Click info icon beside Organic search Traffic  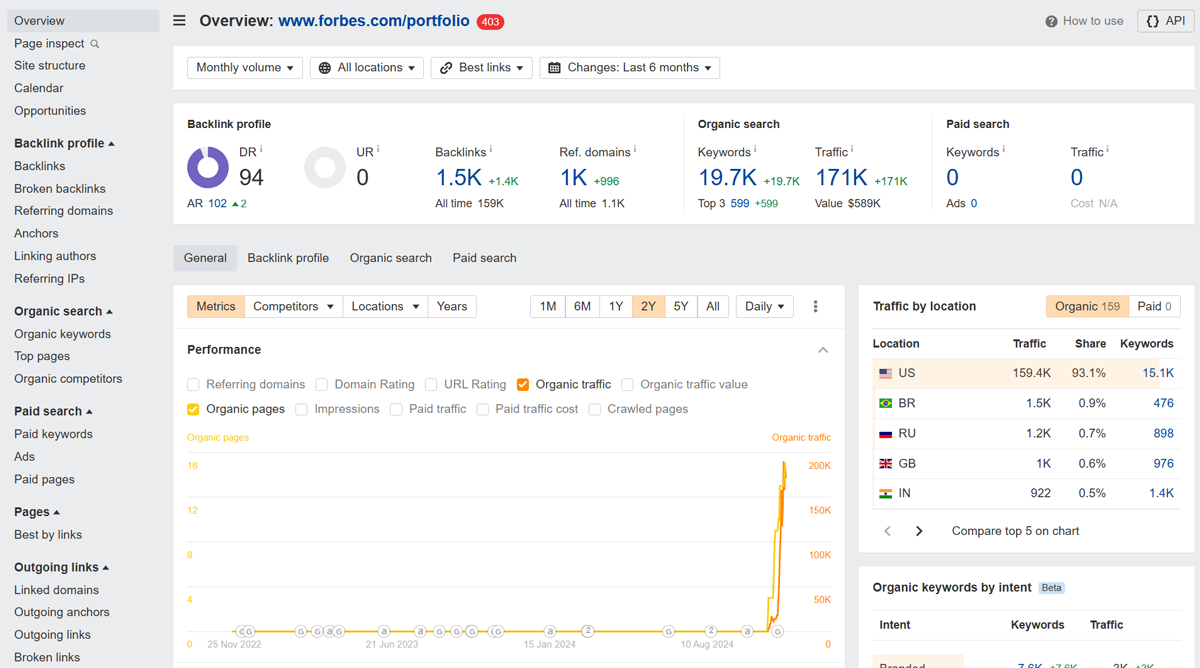coord(852,150)
